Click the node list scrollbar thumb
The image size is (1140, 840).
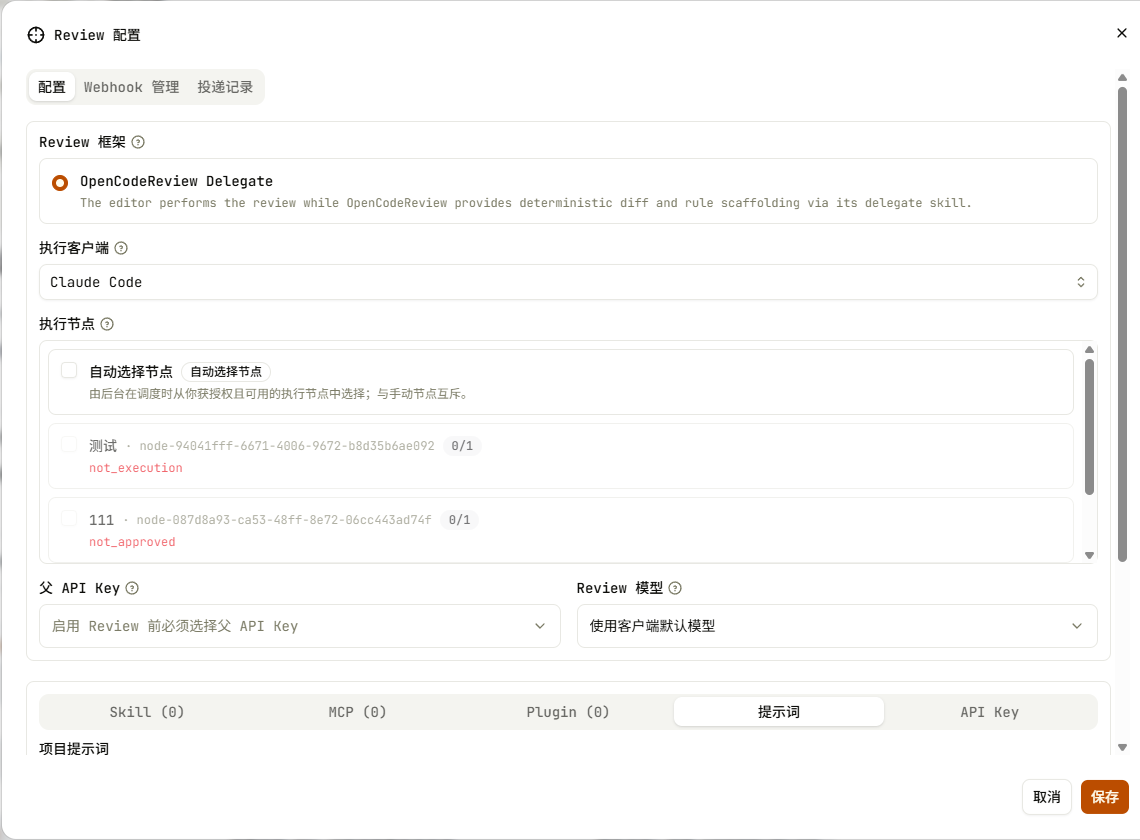[1089, 427]
